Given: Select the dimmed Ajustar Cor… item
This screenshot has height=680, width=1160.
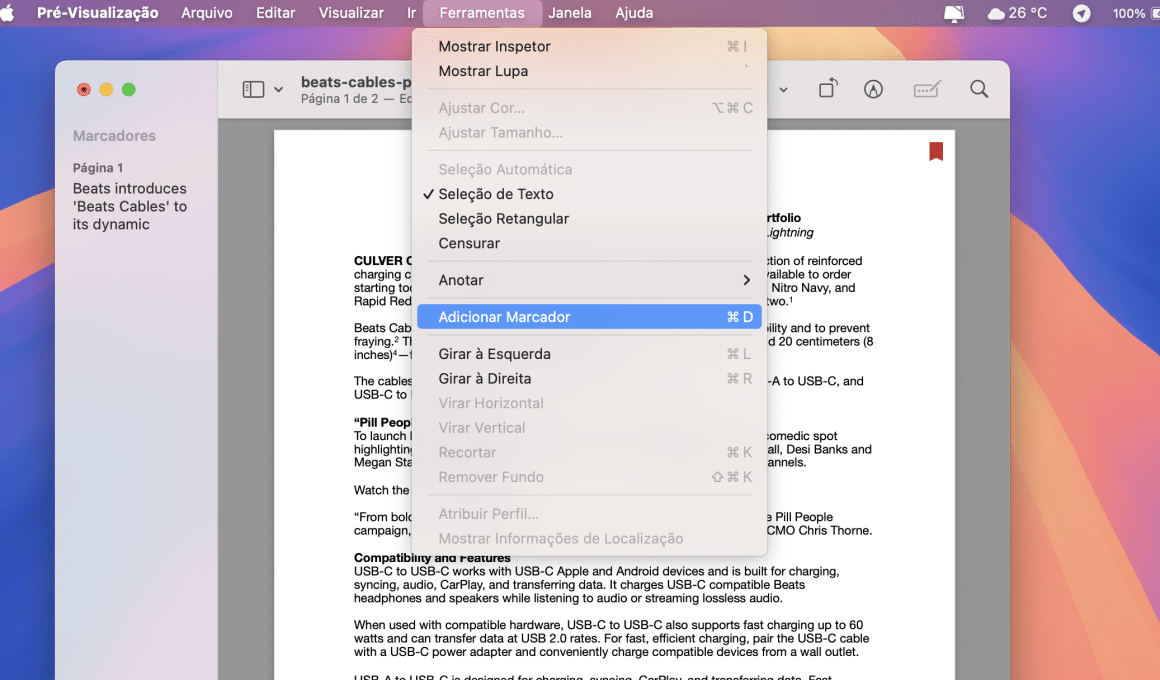Looking at the screenshot, I should point(590,108).
